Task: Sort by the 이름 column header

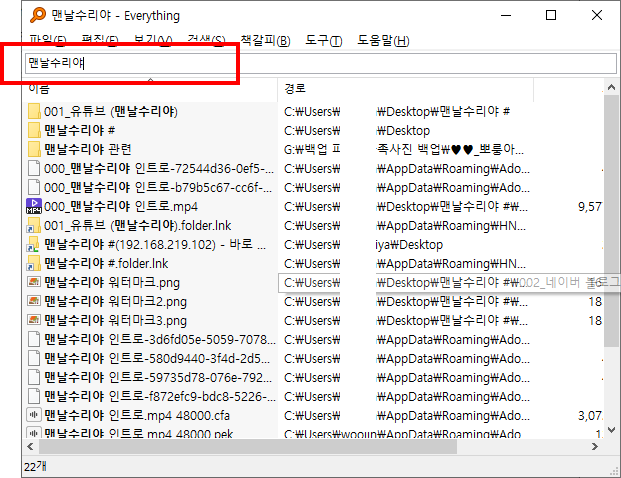Action: [150, 89]
